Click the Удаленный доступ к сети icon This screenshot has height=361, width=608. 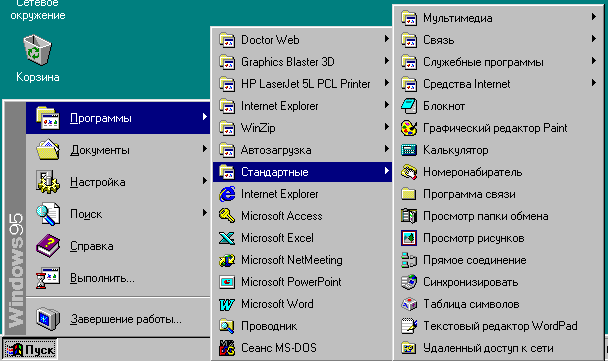pyautogui.click(x=409, y=348)
